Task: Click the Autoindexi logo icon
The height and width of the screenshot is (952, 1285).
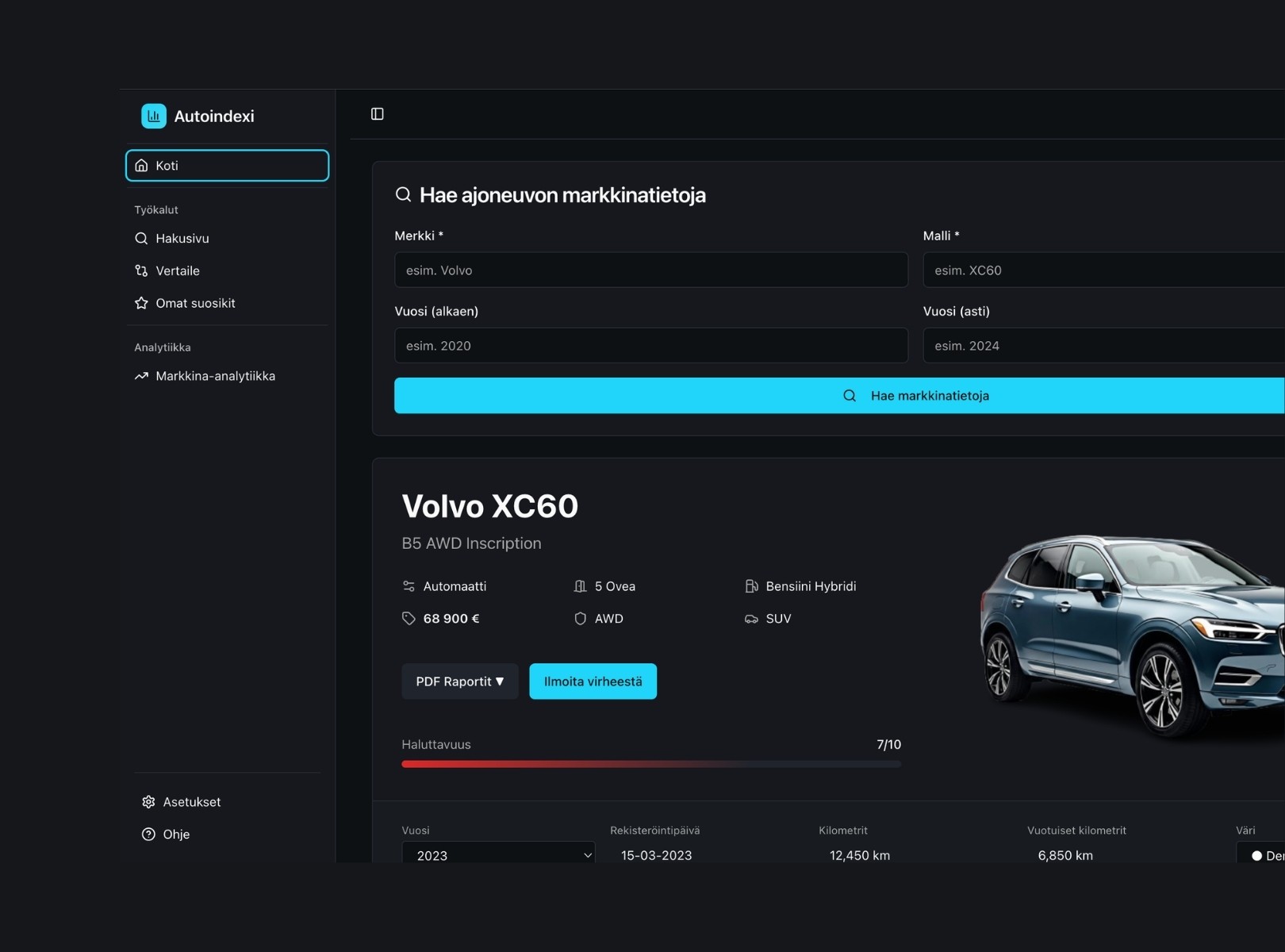Action: pos(154,116)
